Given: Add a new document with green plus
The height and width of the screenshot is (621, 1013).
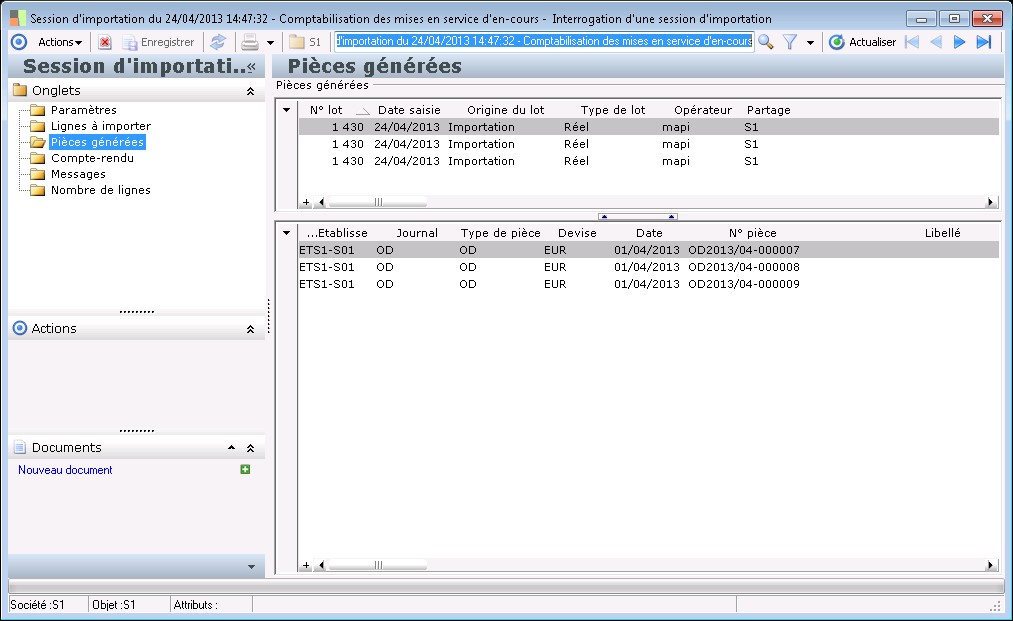Looking at the screenshot, I should coord(245,470).
